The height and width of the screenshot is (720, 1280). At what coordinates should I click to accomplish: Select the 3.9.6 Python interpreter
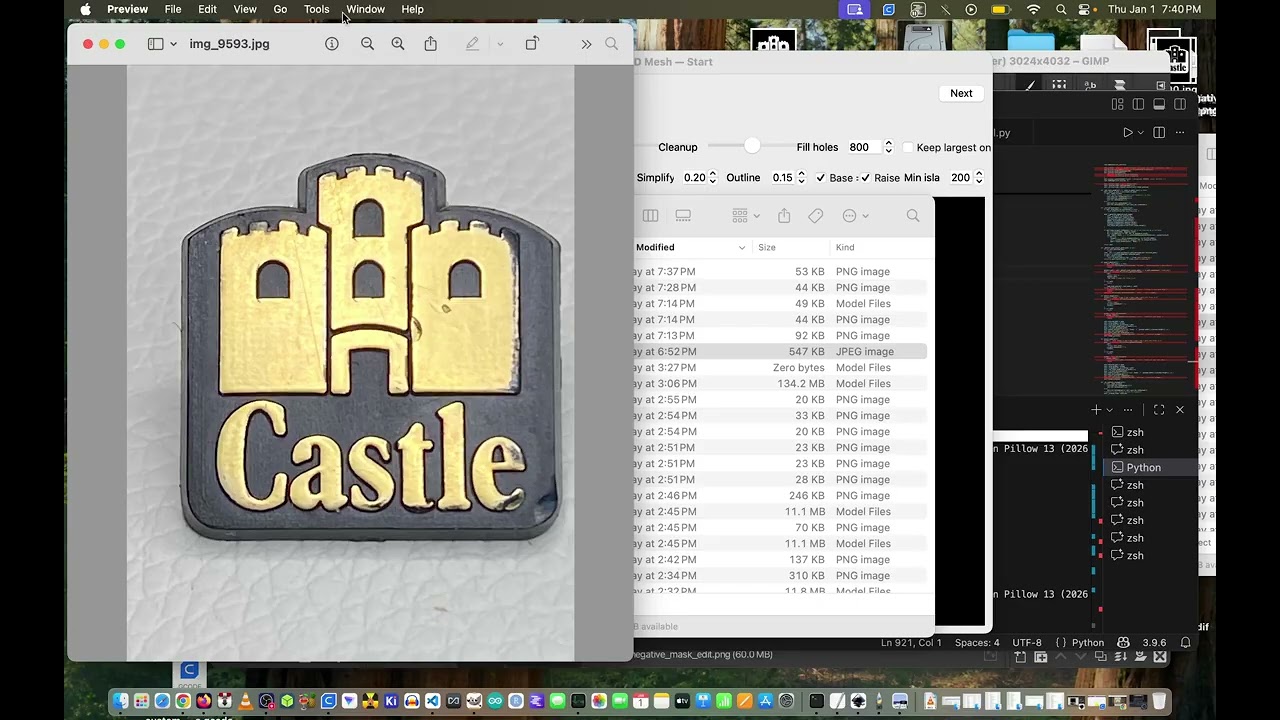(x=1154, y=643)
